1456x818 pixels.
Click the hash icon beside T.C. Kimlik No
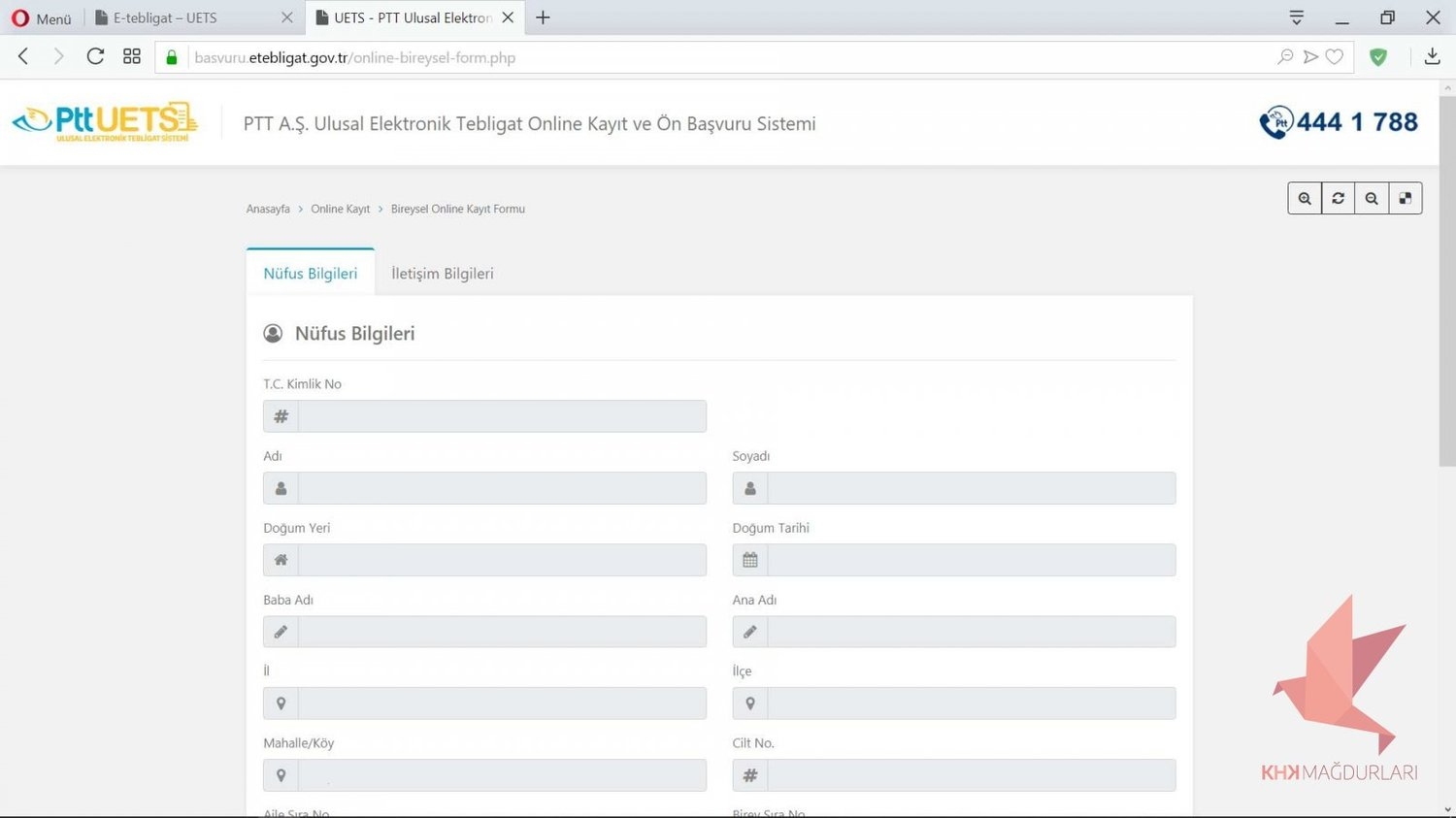pos(281,416)
